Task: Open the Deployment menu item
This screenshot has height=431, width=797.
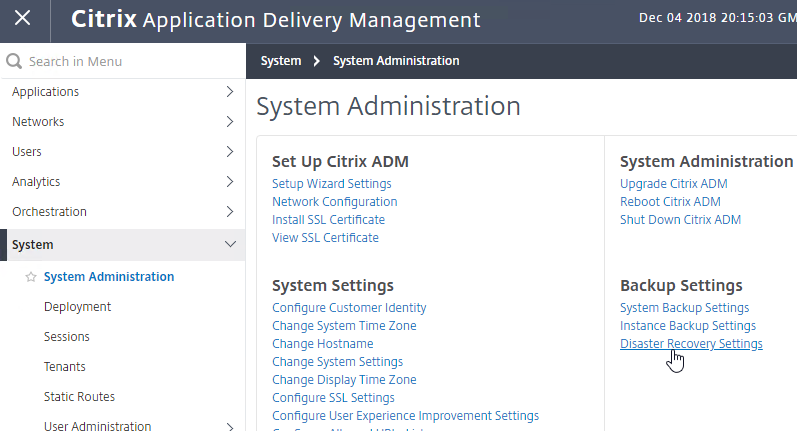Action: [x=77, y=306]
